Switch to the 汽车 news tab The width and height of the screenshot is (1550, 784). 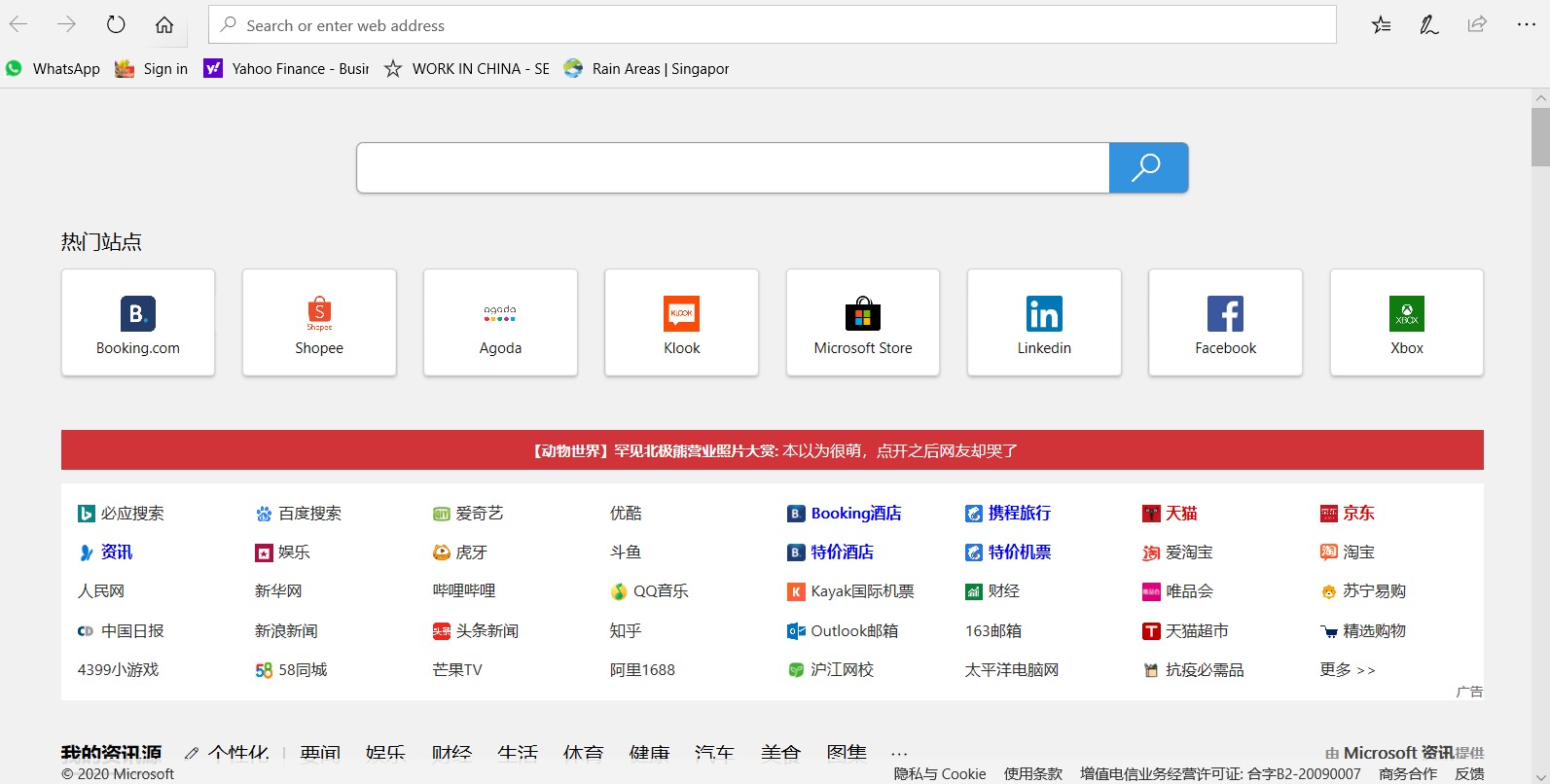pyautogui.click(x=714, y=753)
